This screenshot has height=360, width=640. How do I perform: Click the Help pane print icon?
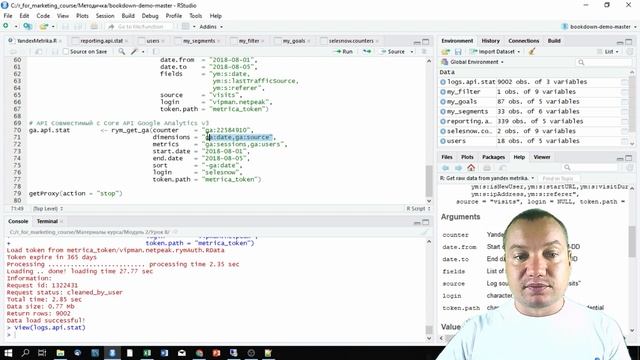tap(487, 168)
